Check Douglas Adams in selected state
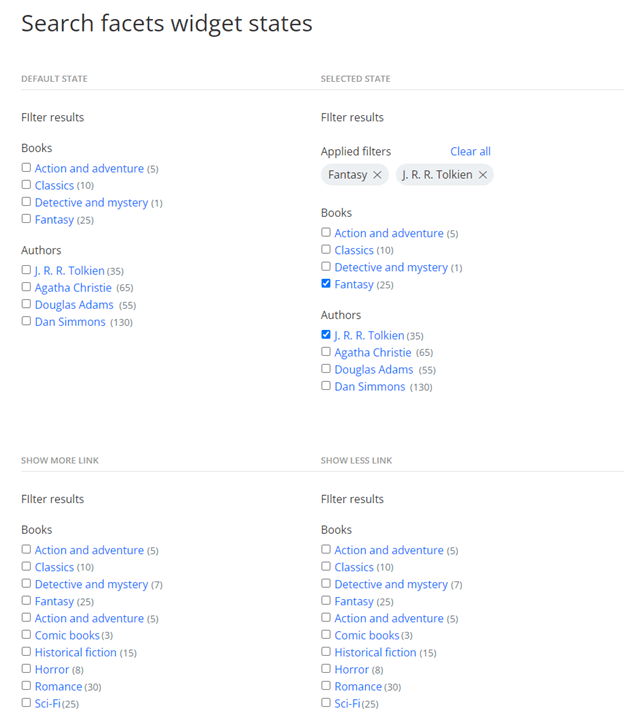 click(326, 369)
